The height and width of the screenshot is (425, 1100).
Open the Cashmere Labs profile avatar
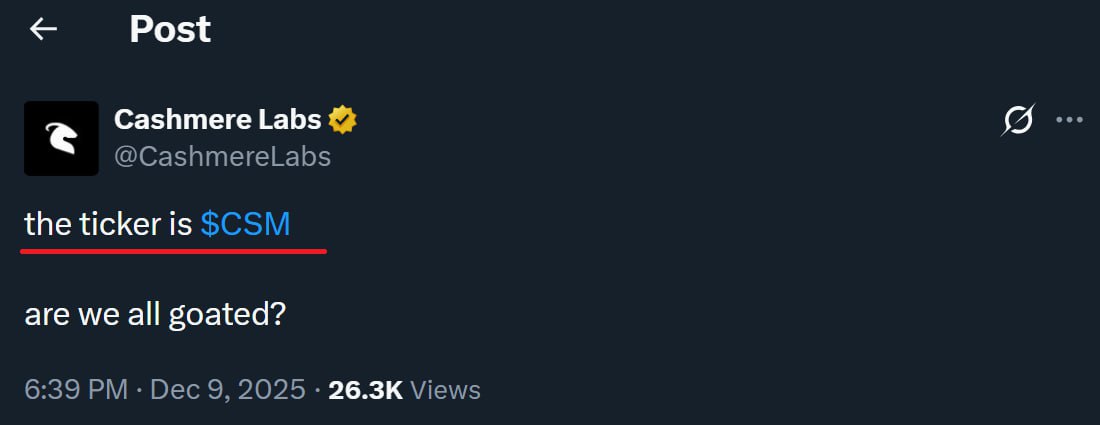(x=61, y=138)
